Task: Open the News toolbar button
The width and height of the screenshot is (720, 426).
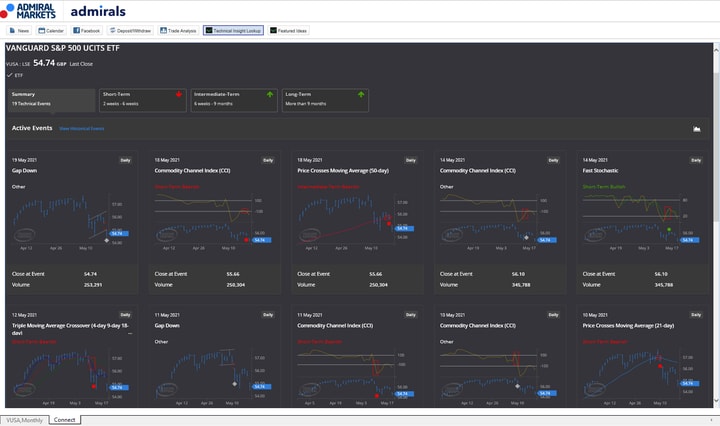Action: [x=19, y=31]
